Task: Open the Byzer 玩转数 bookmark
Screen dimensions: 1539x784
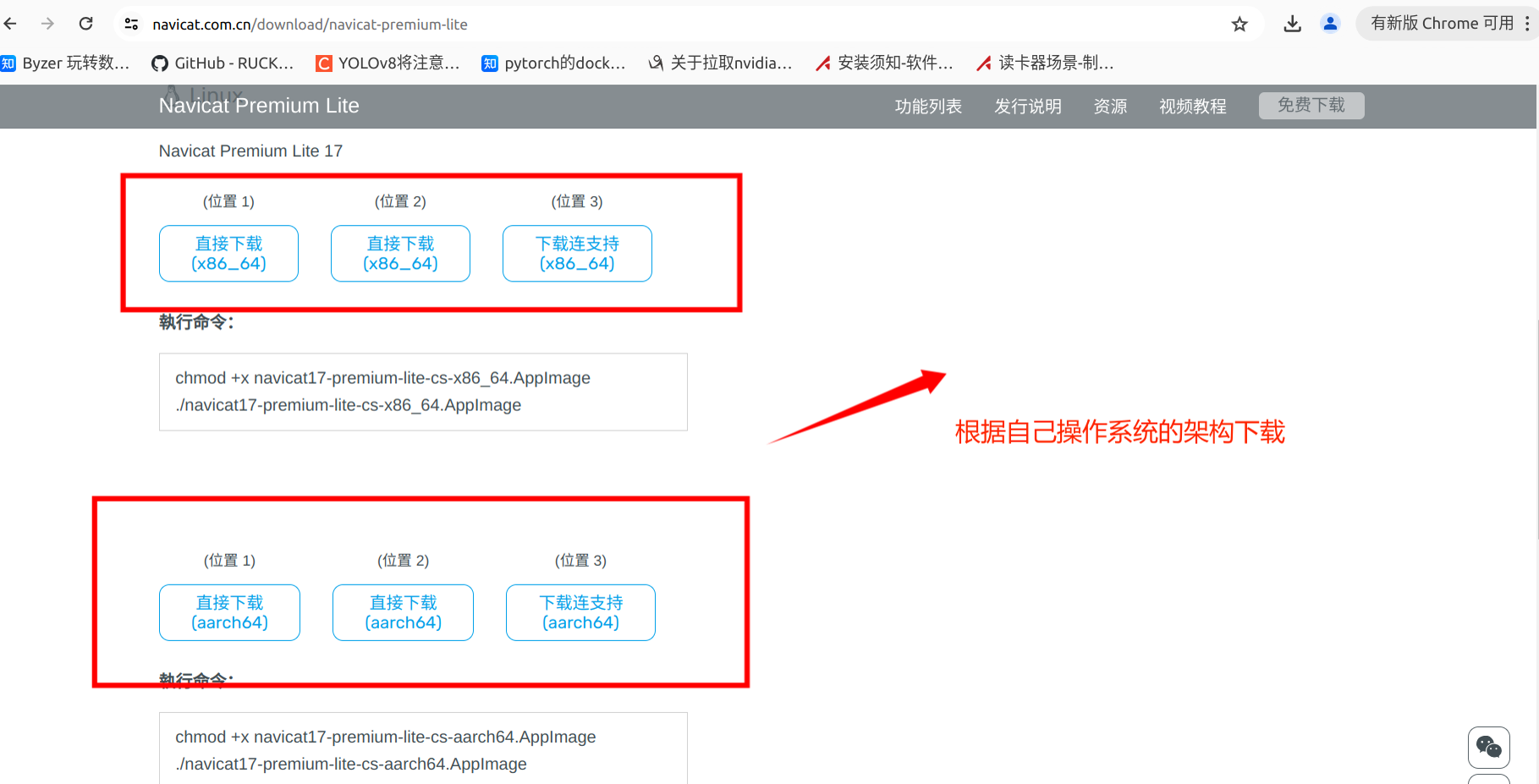Action: point(66,63)
